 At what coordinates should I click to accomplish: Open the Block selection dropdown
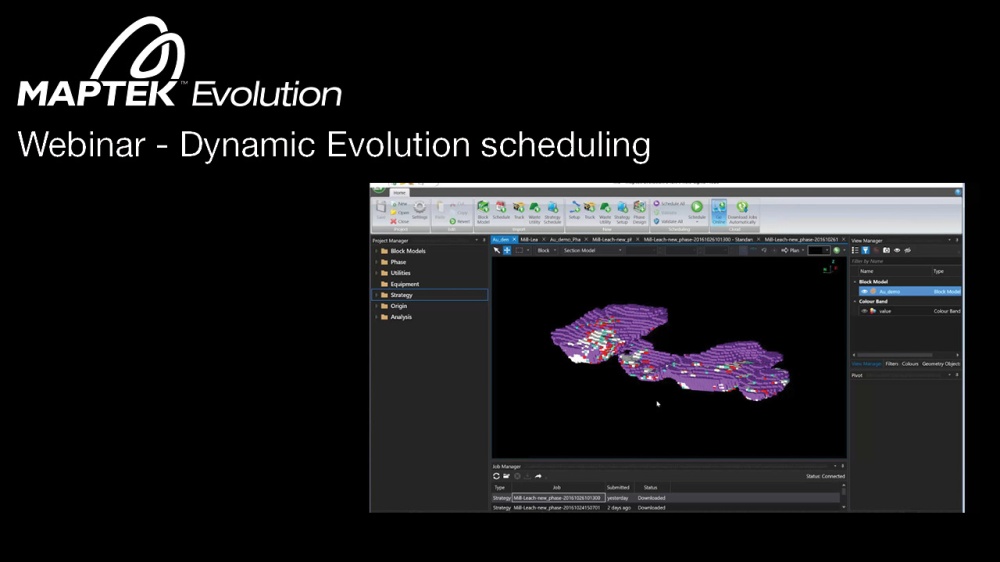(x=547, y=251)
